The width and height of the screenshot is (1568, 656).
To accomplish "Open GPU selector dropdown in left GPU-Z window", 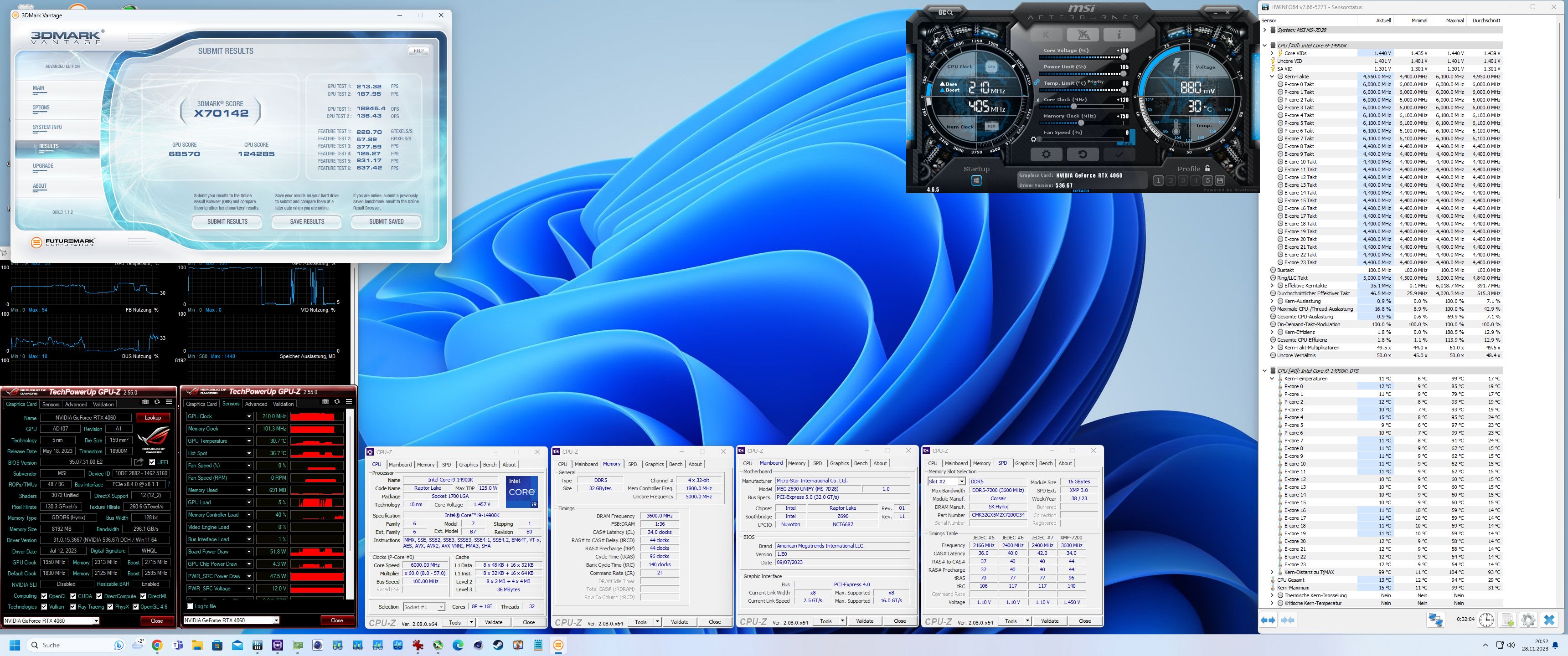I will click(96, 621).
